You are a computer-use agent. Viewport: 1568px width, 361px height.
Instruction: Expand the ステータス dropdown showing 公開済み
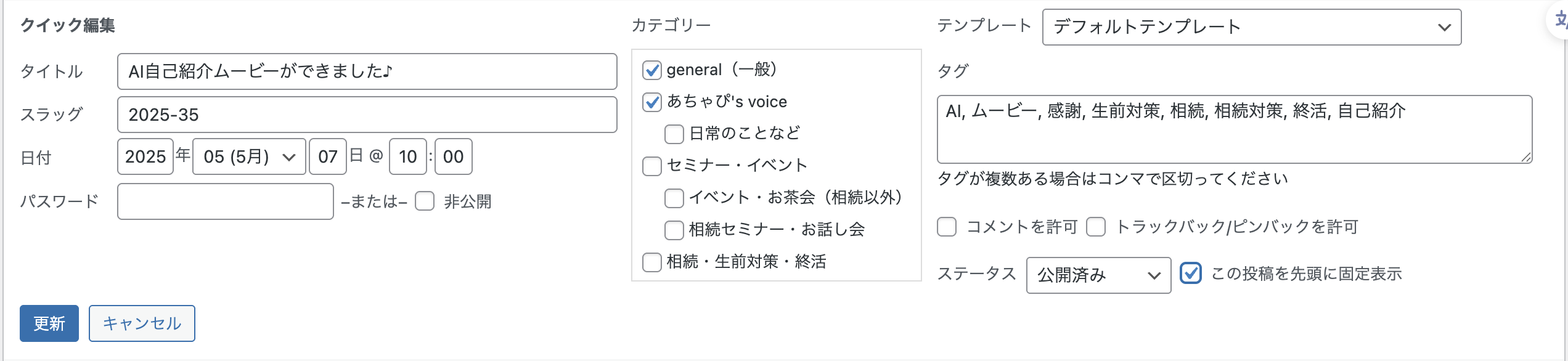[x=1098, y=275]
